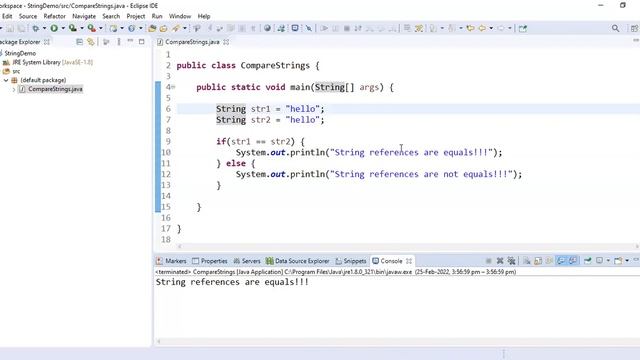This screenshot has height=360, width=640.
Task: Open the Search menu
Action: pos(111,16)
